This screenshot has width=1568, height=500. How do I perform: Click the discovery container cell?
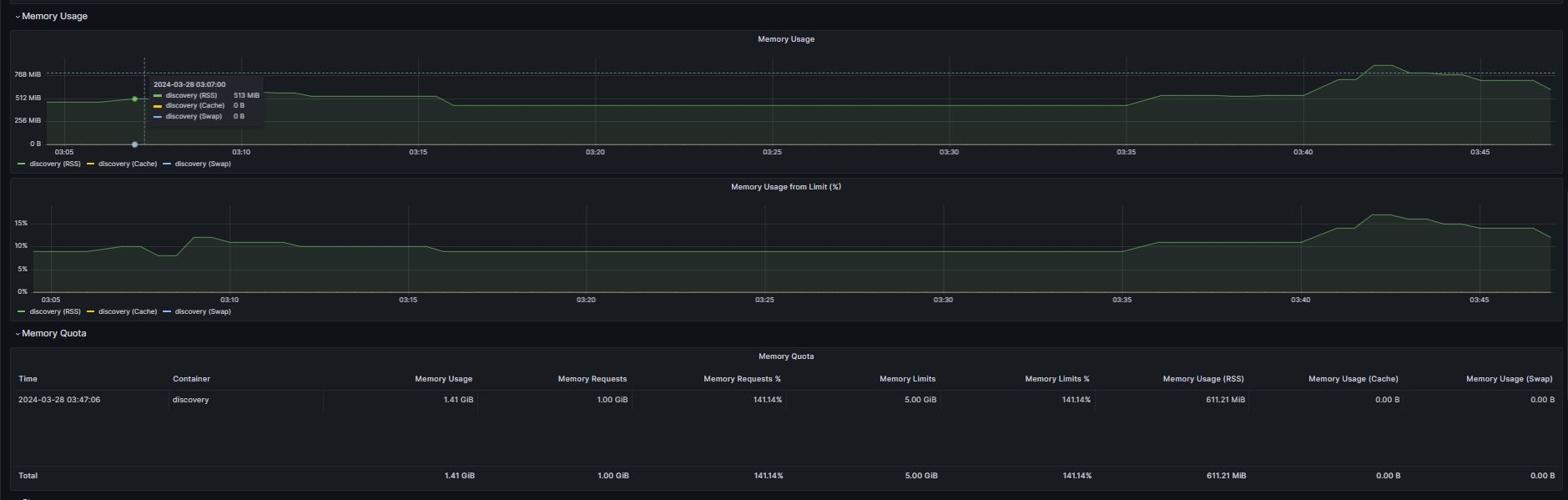[191, 400]
